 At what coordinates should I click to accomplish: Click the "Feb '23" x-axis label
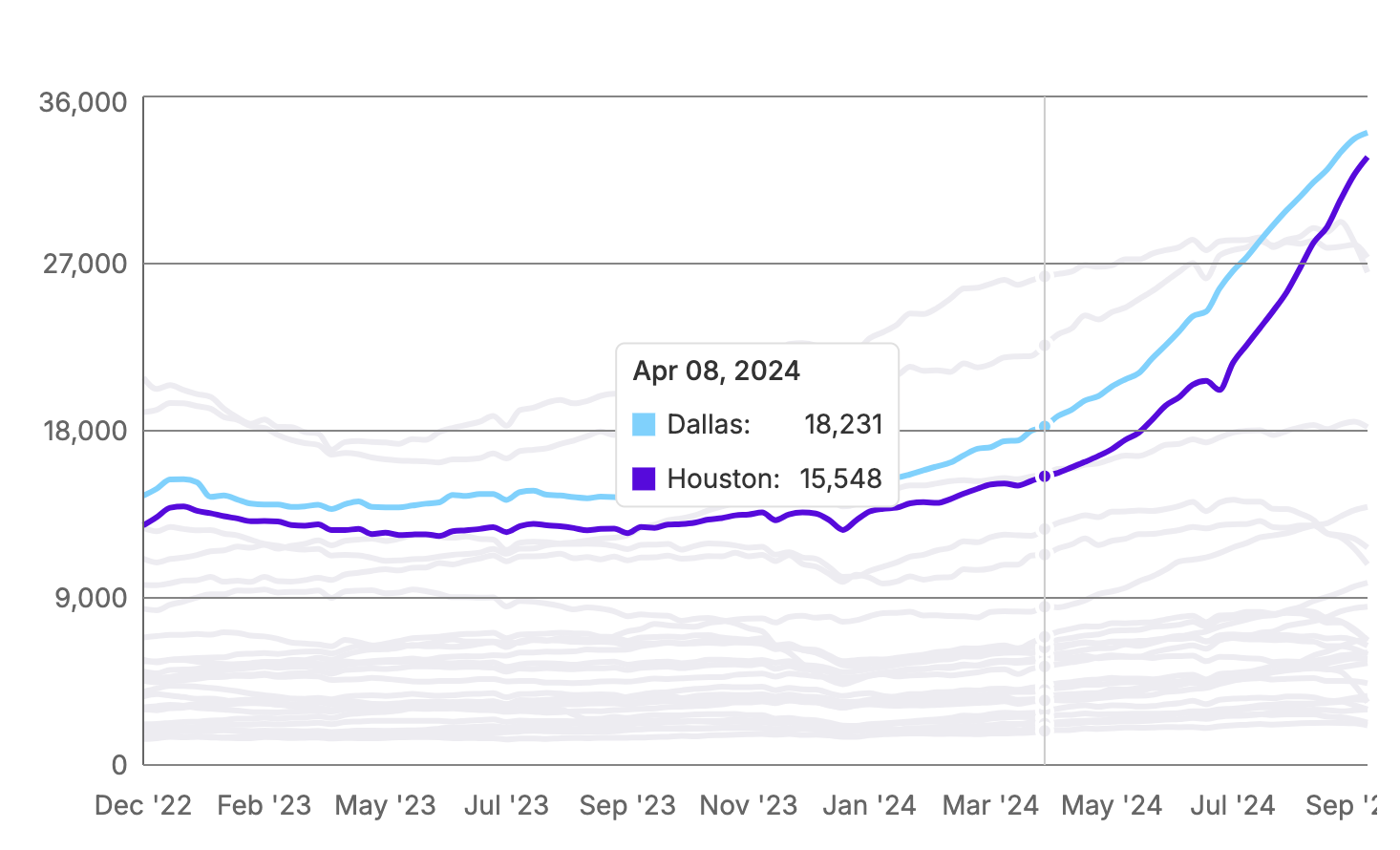265,805
